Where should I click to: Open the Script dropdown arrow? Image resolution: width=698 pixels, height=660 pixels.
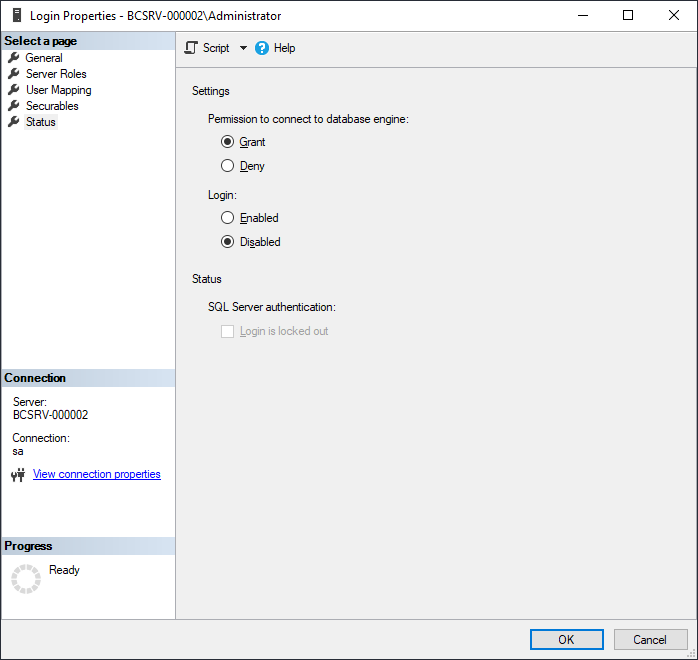243,48
